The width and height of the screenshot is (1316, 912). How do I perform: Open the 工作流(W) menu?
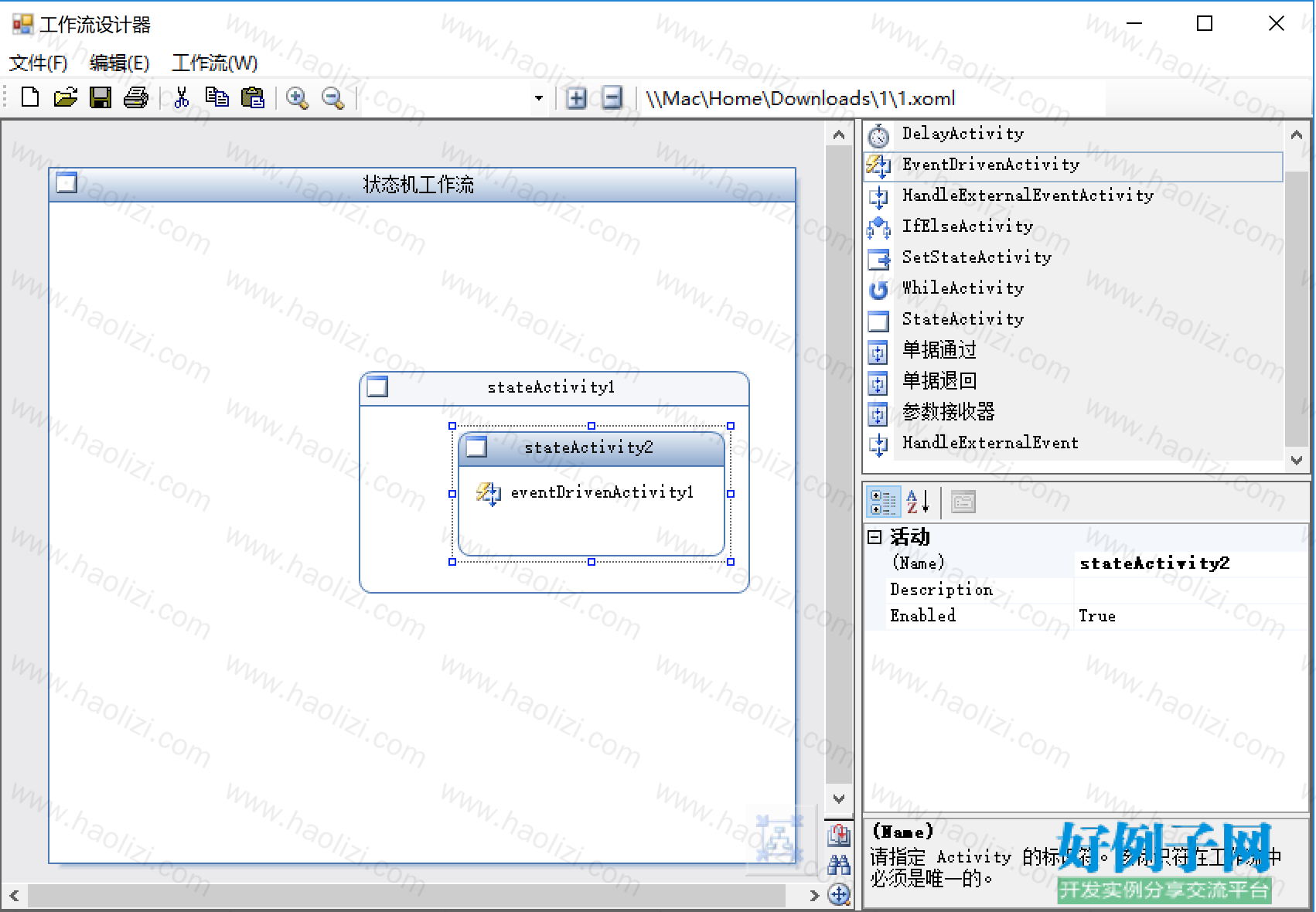point(214,63)
